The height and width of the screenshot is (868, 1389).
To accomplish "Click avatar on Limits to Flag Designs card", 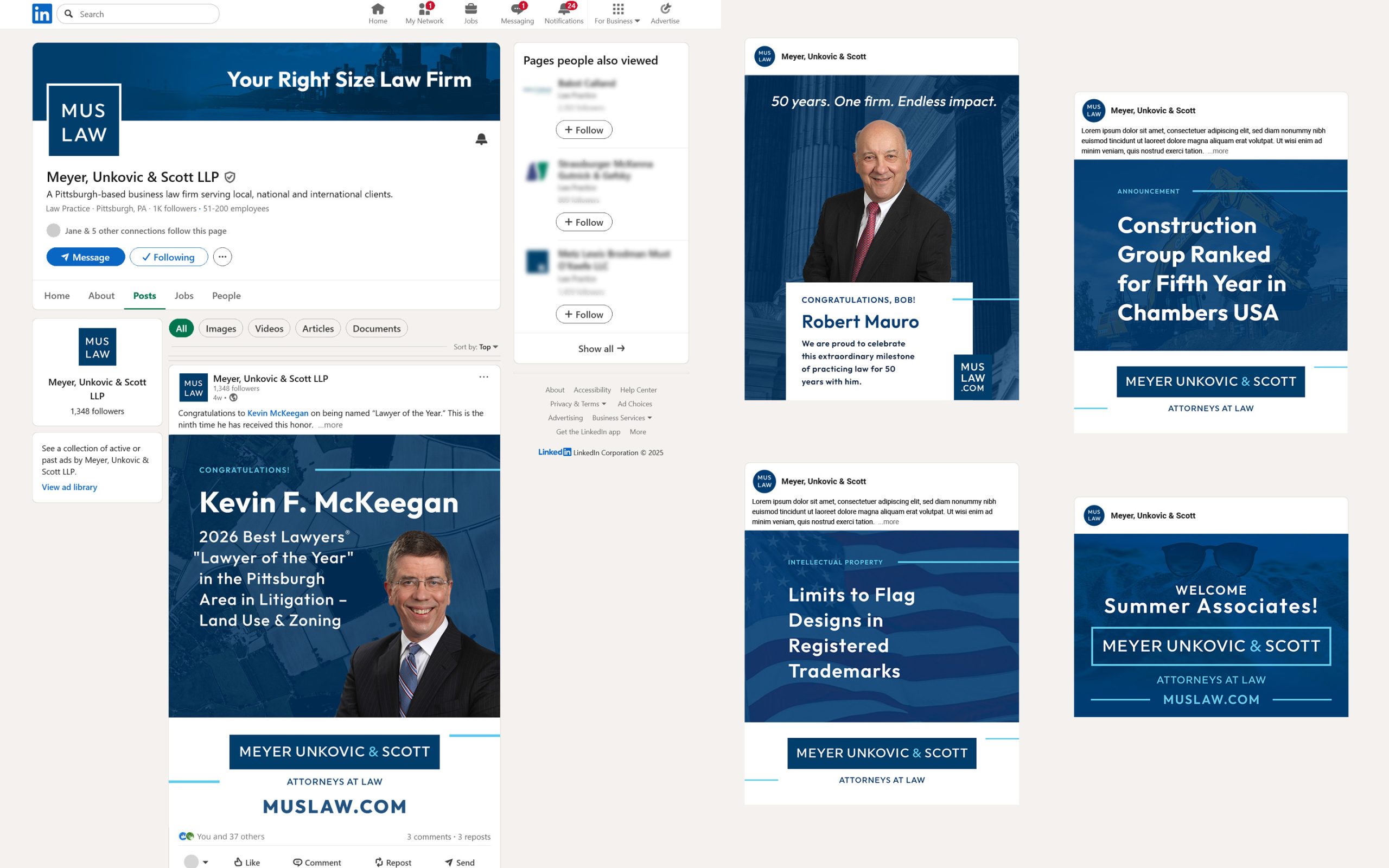I will click(764, 481).
